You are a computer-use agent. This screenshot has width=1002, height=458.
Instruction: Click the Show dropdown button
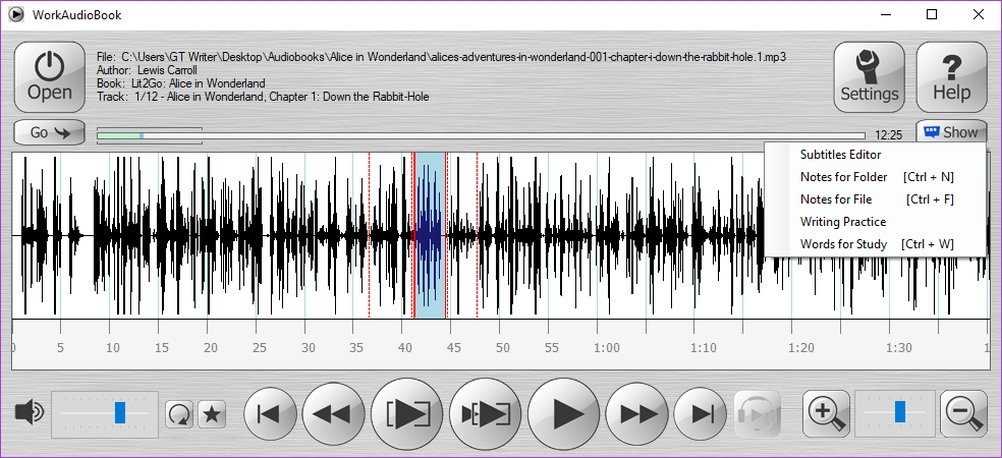(950, 132)
